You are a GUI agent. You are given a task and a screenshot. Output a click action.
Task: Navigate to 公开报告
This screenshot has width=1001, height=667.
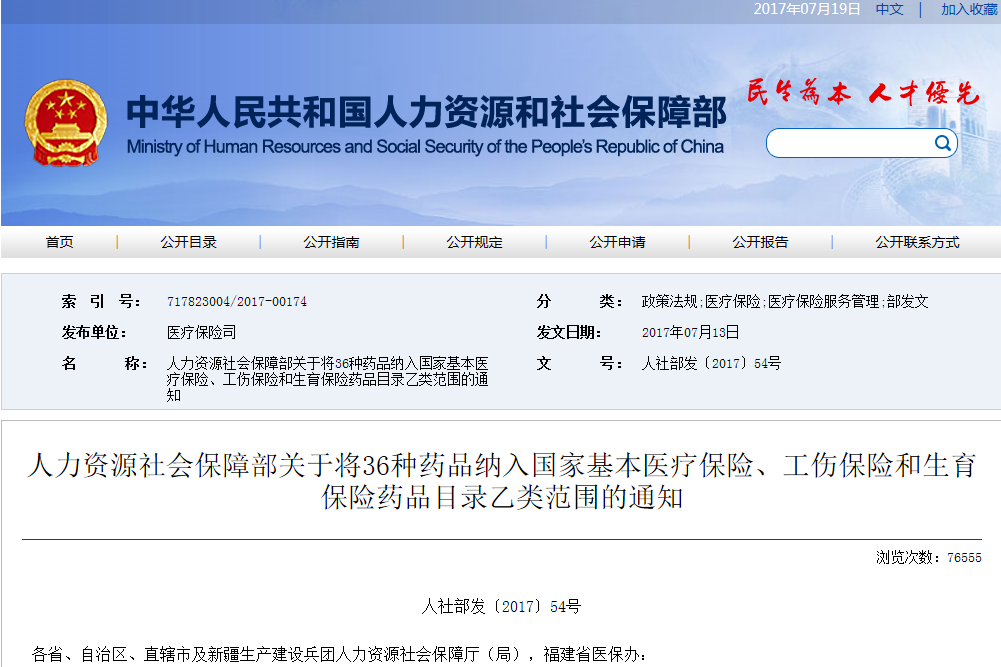(760, 242)
